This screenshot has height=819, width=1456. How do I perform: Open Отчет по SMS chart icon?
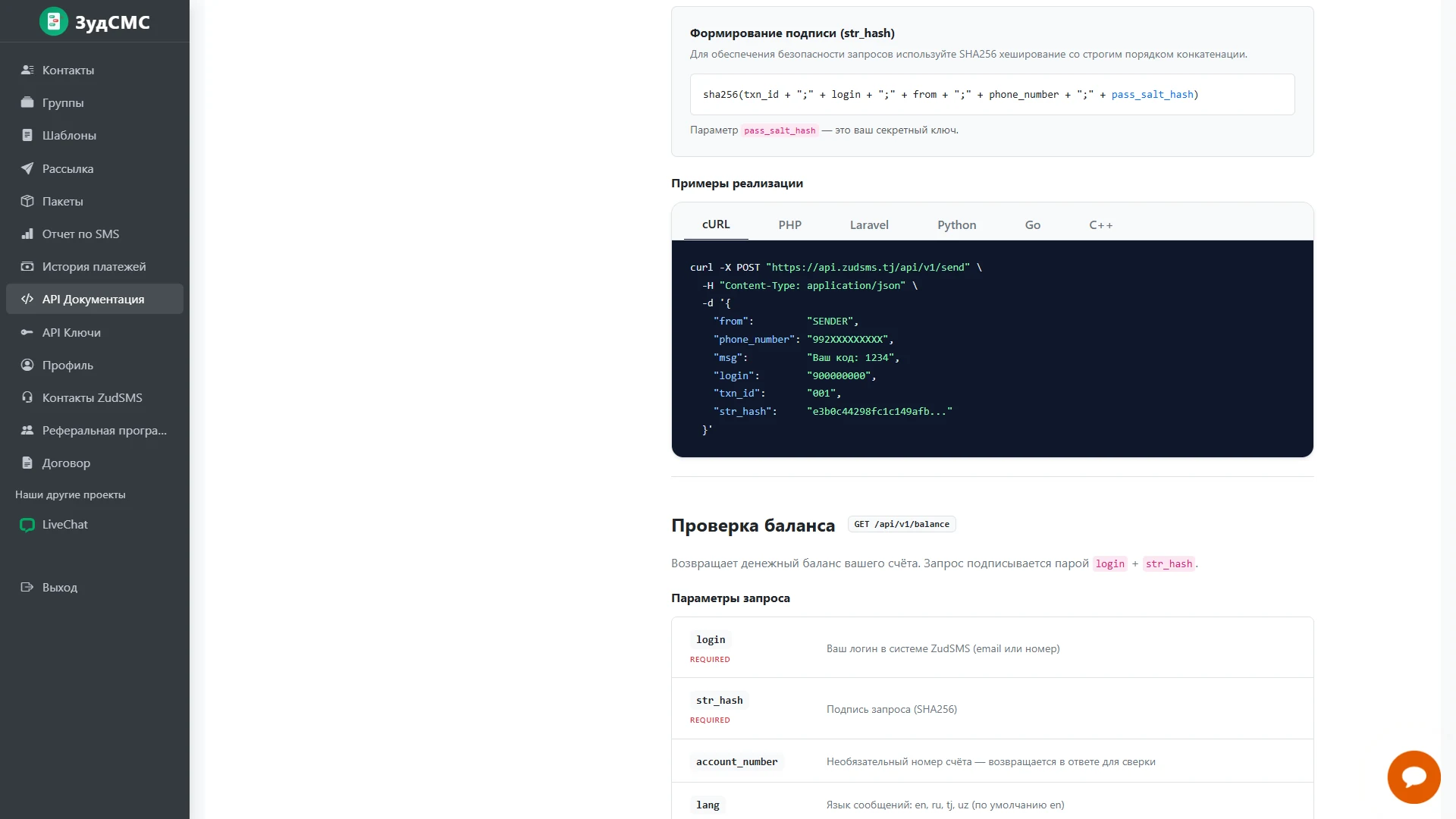(x=27, y=234)
